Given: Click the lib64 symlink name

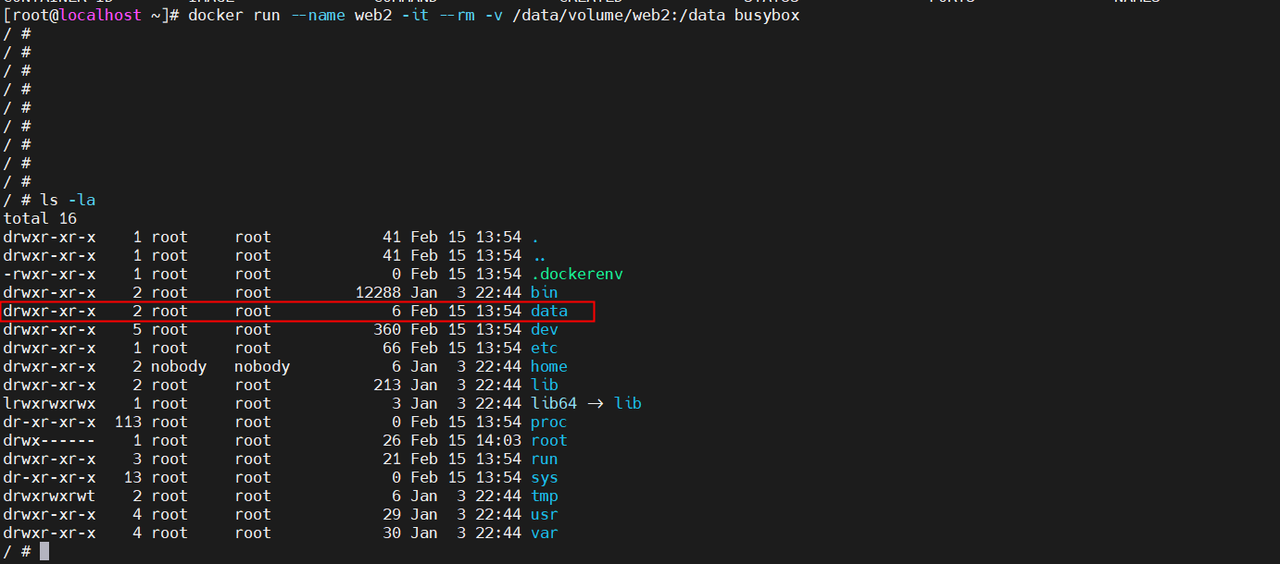Looking at the screenshot, I should pyautogui.click(x=553, y=404).
